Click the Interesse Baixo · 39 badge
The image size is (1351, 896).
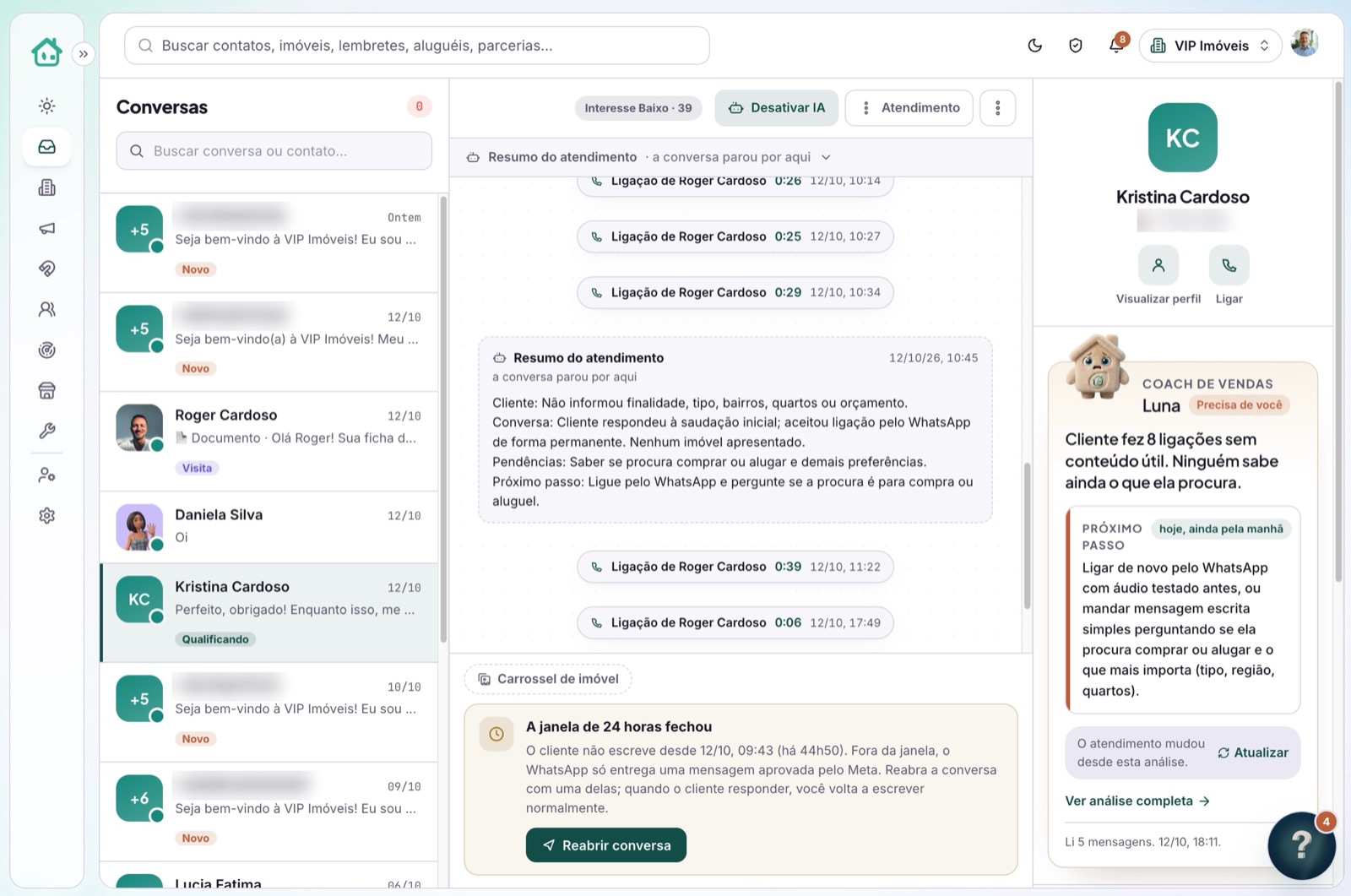pos(638,108)
